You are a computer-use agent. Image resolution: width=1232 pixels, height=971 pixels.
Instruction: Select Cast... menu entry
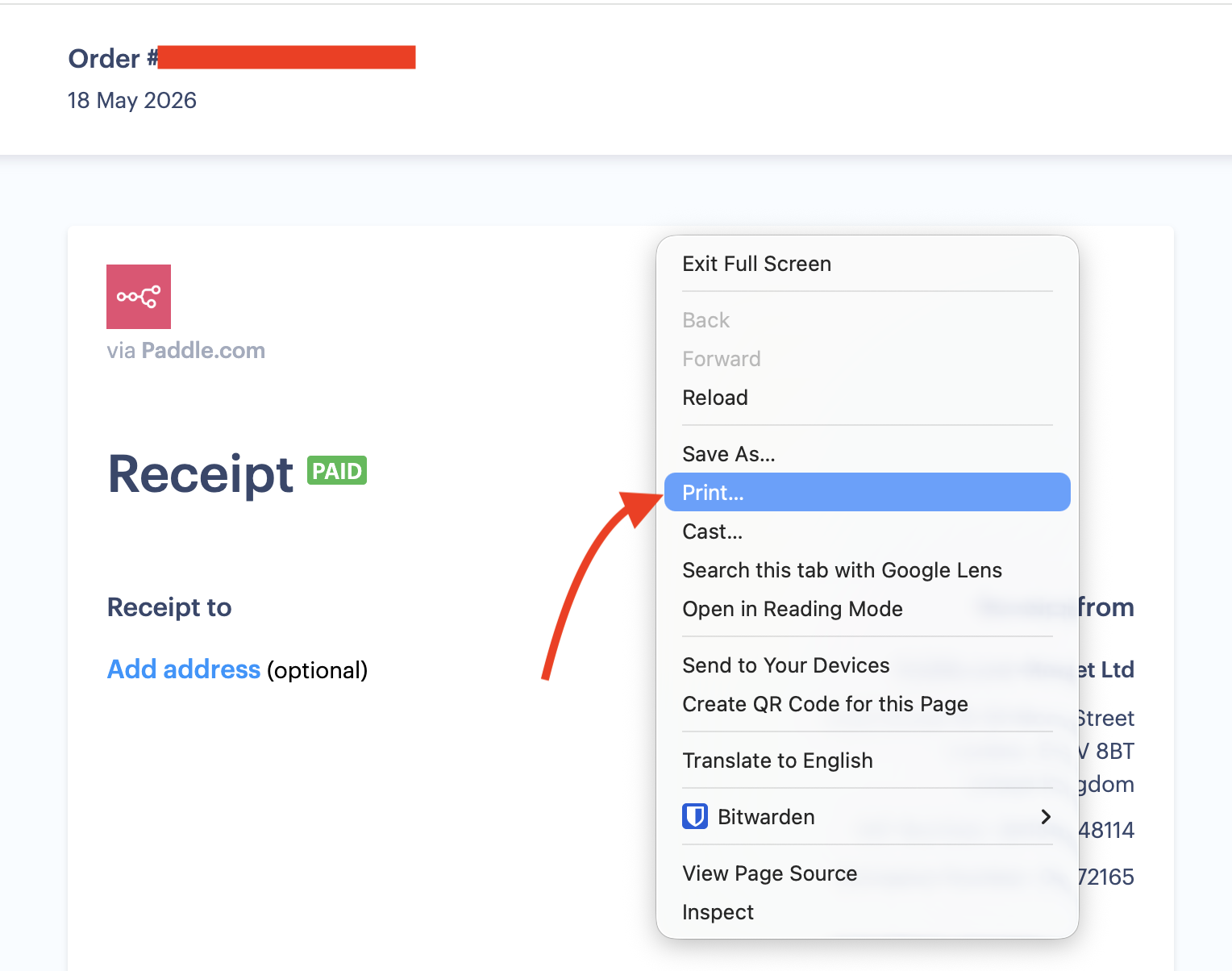[x=868, y=531]
